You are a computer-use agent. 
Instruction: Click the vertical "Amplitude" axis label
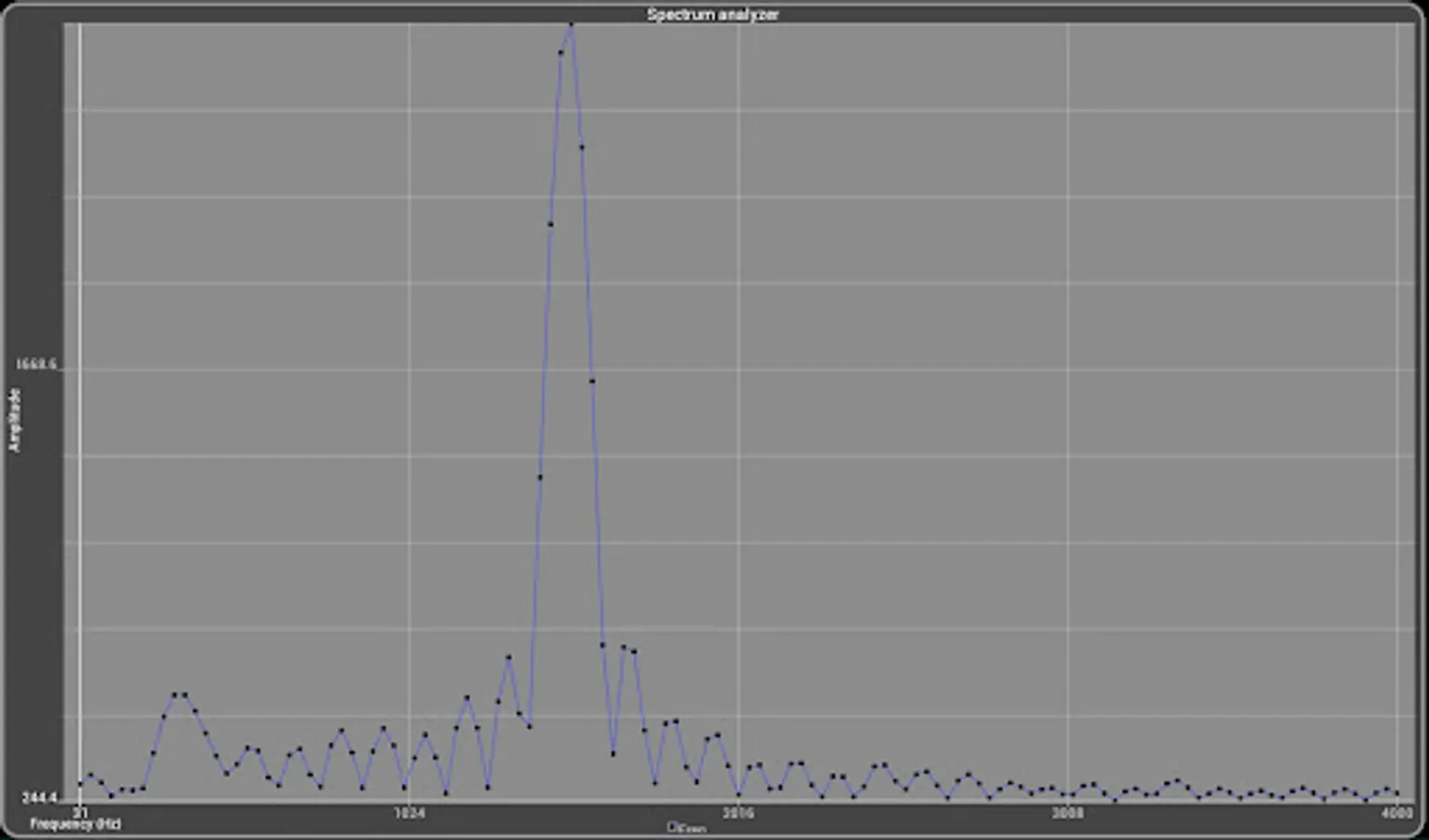tap(15, 420)
